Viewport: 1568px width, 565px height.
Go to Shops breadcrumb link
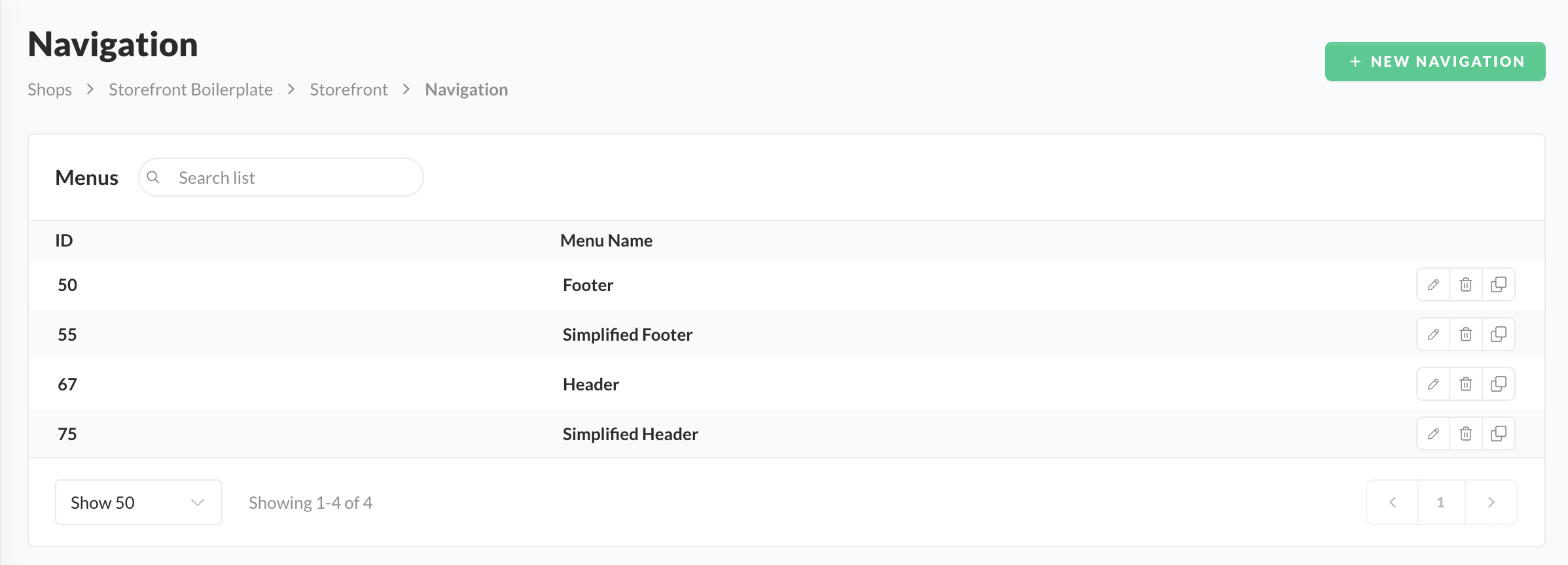coord(50,90)
